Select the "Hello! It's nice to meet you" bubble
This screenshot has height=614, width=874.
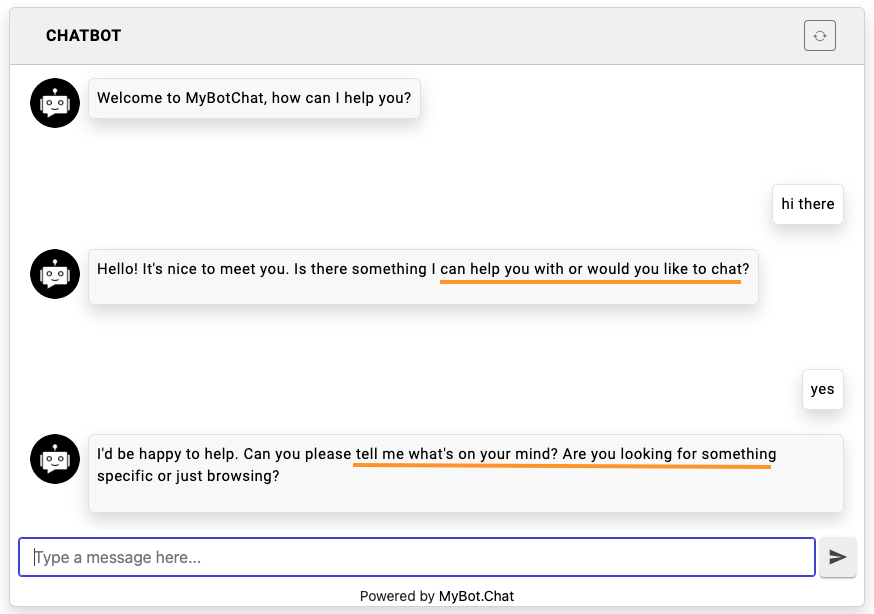pos(423,276)
